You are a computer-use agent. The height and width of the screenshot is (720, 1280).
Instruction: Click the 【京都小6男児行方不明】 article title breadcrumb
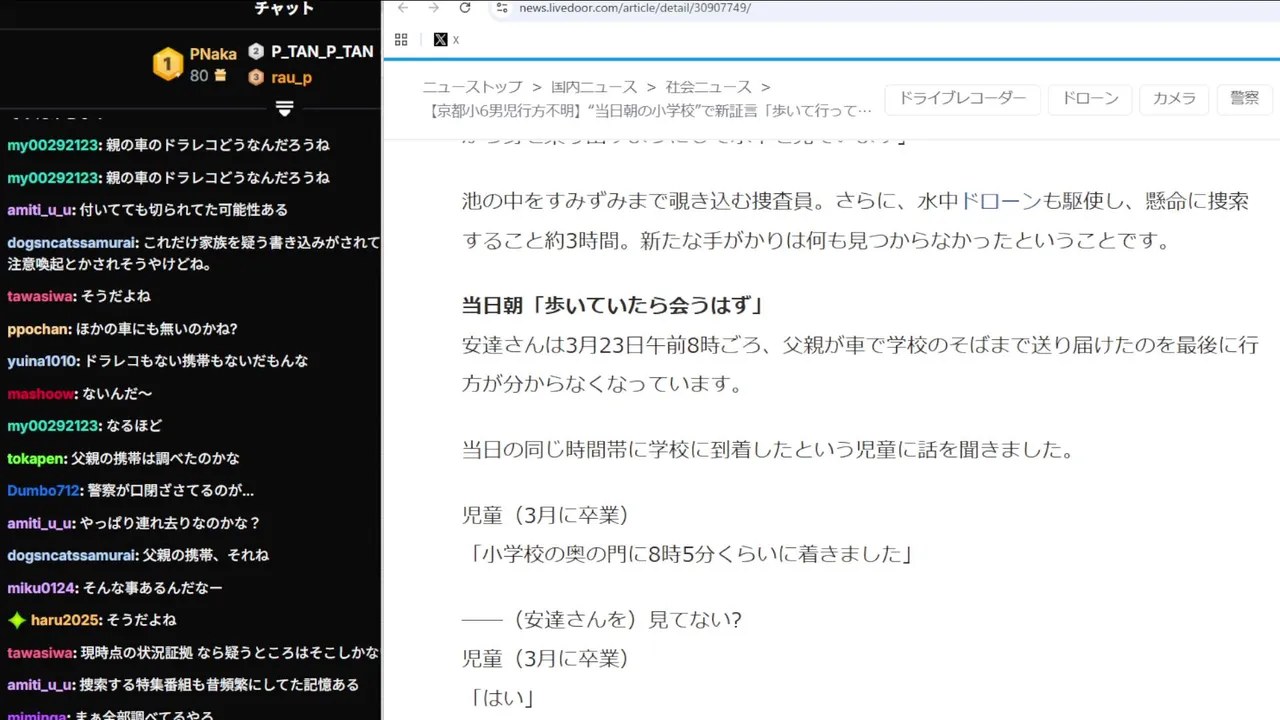pos(647,110)
